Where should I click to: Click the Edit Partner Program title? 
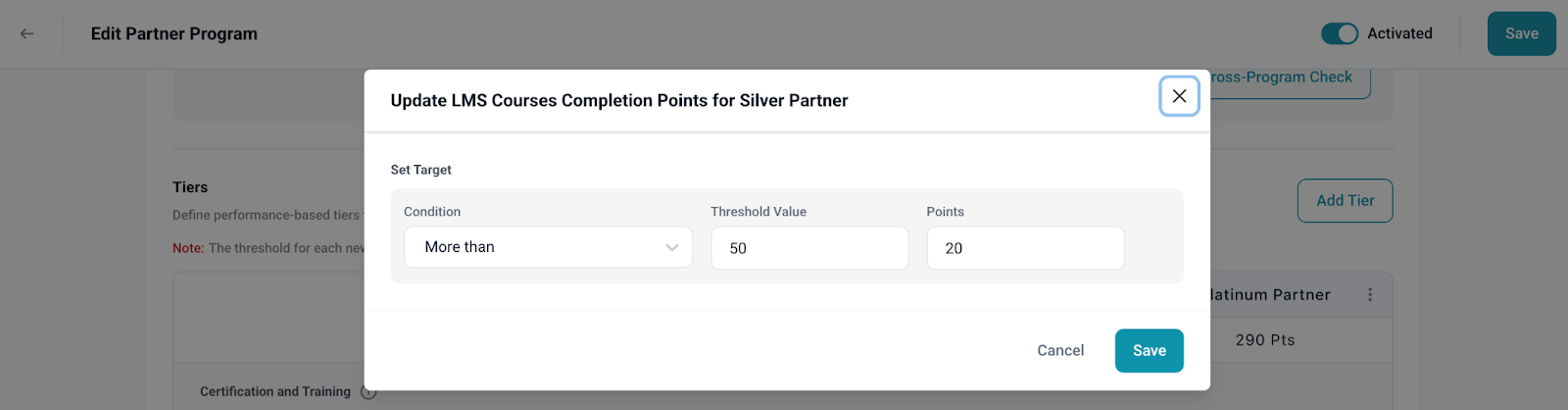(174, 33)
